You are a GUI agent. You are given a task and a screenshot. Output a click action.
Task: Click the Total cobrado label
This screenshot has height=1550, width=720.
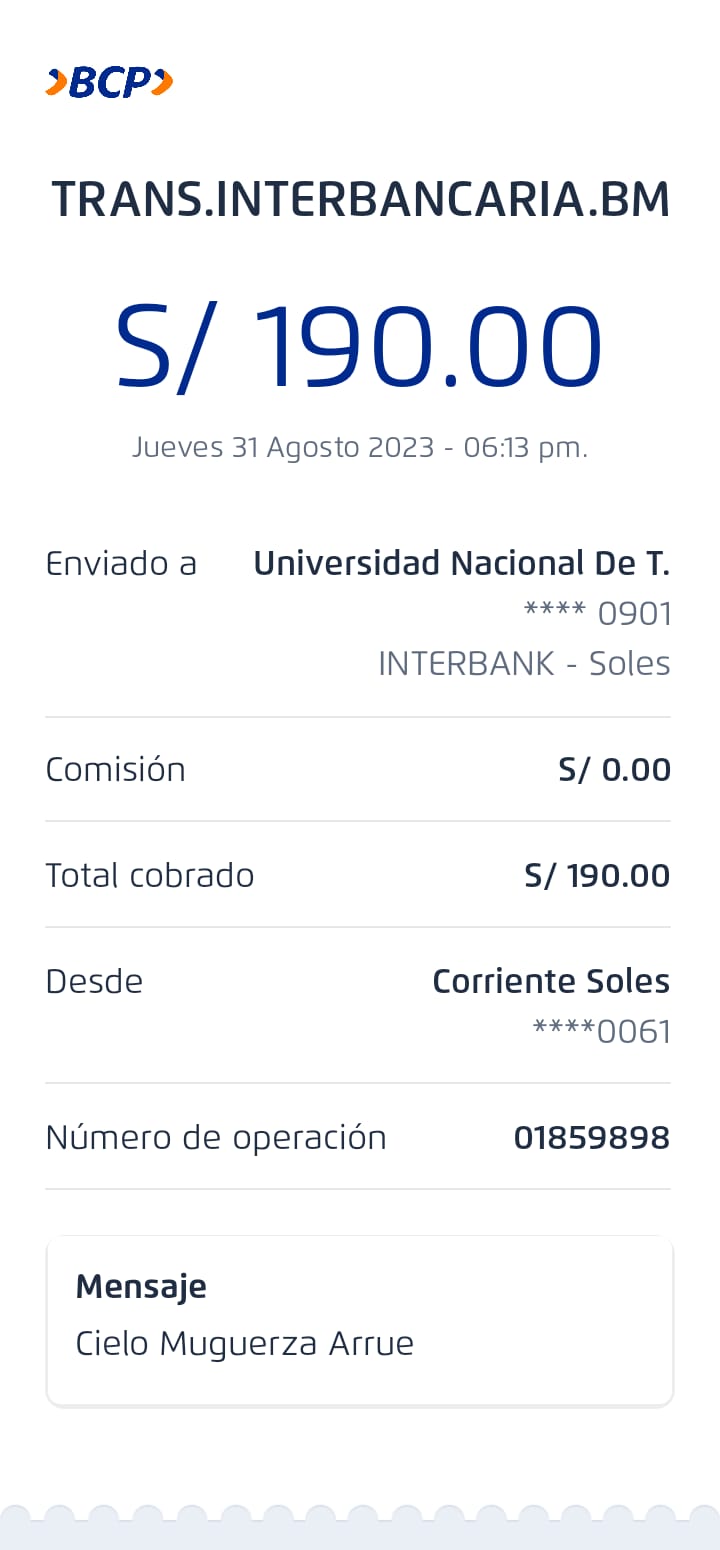click(150, 875)
